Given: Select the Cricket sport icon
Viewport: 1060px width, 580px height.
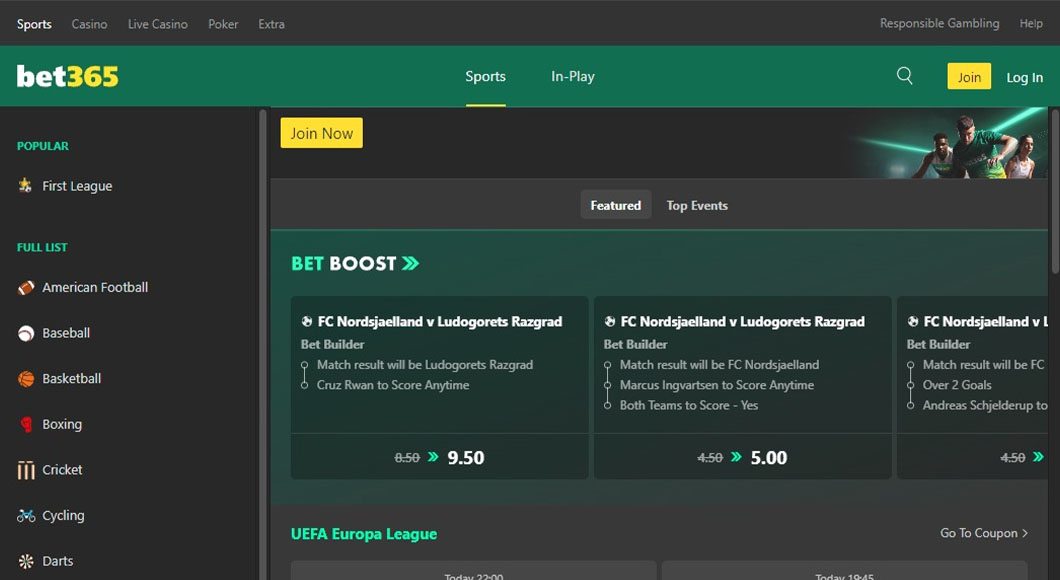Looking at the screenshot, I should click(25, 470).
